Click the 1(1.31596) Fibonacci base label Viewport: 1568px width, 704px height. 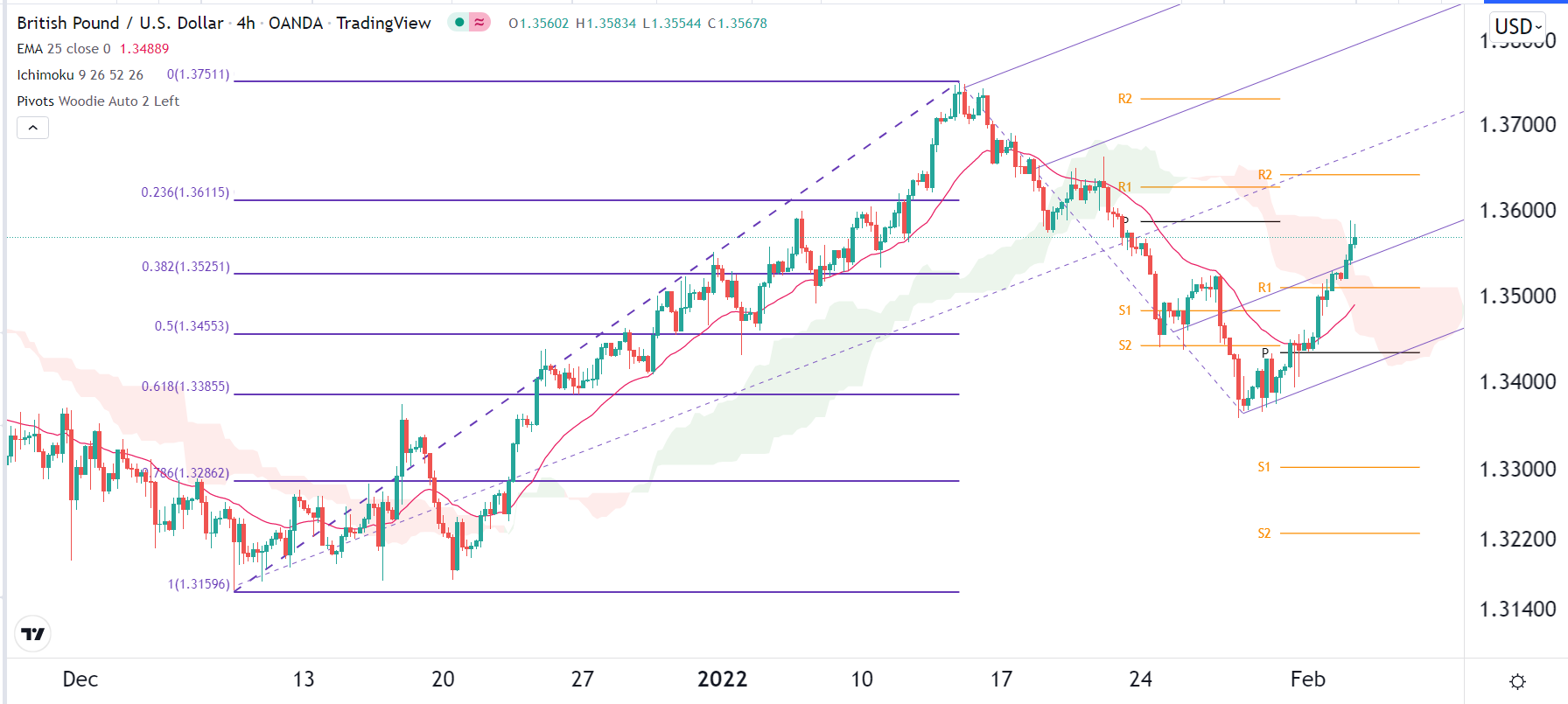[199, 584]
